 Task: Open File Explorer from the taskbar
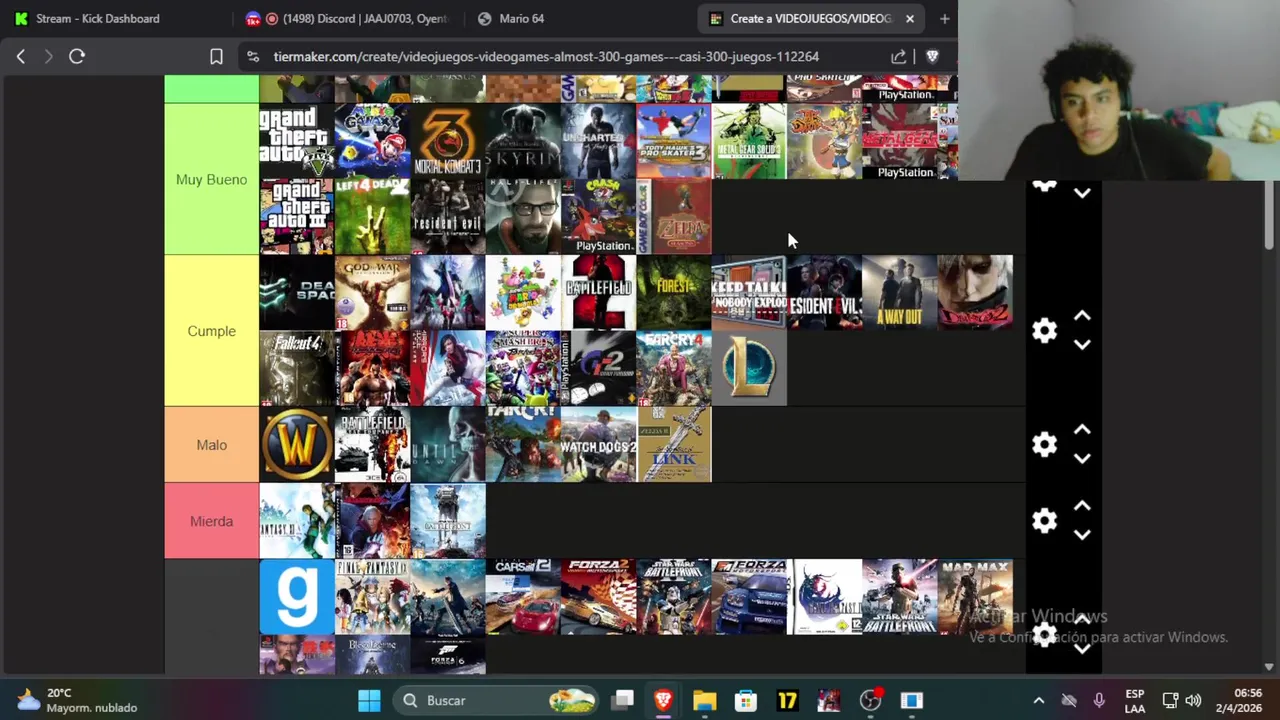[705, 701]
